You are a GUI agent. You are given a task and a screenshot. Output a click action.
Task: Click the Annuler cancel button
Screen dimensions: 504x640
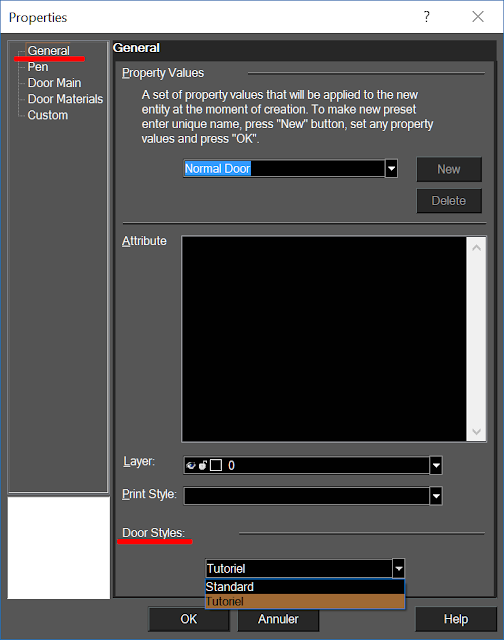click(278, 619)
